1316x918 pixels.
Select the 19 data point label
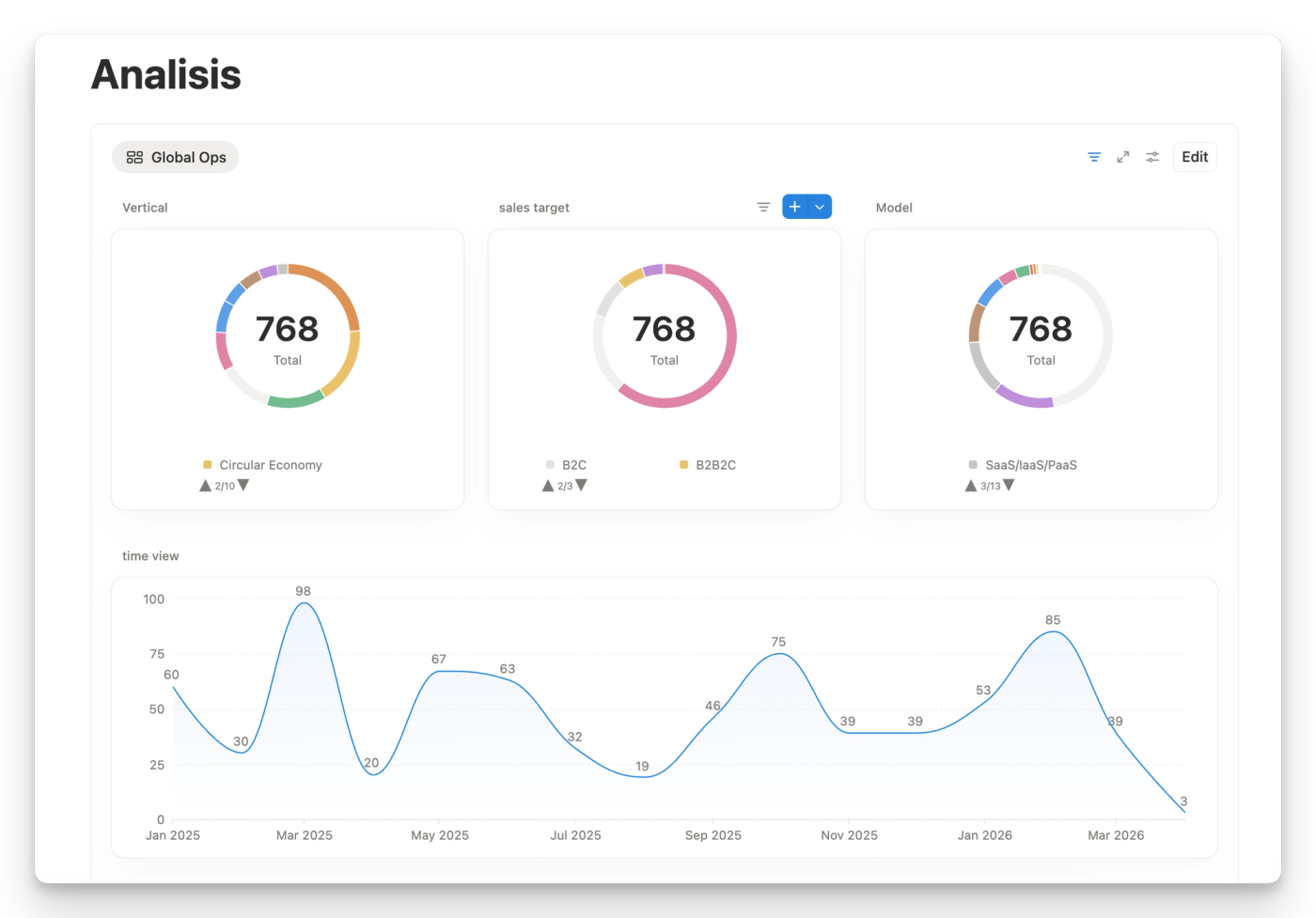(x=642, y=767)
